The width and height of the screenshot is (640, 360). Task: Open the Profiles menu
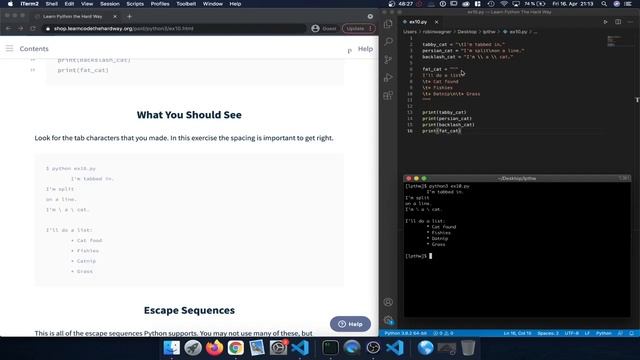tap(160, 4)
